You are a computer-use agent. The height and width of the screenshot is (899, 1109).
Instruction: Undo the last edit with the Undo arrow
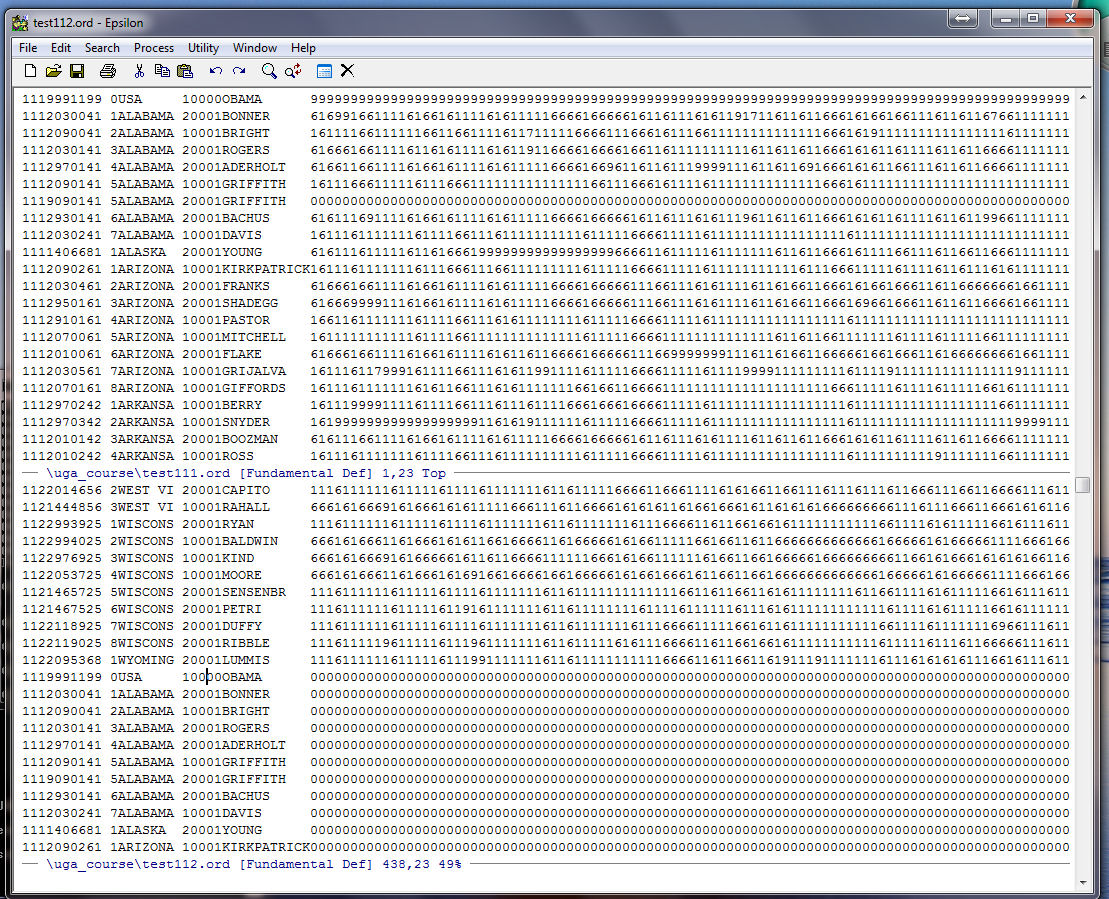[216, 71]
